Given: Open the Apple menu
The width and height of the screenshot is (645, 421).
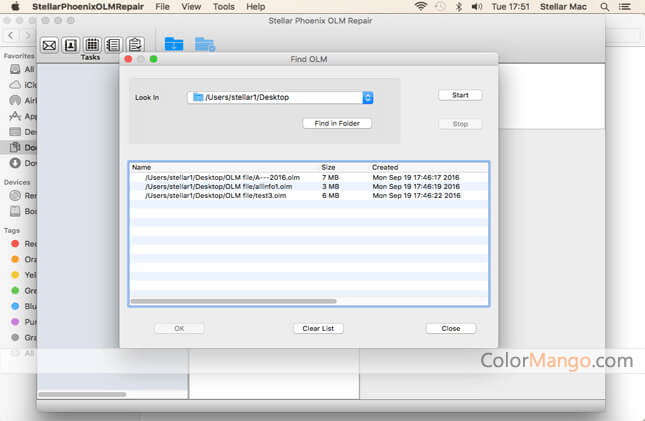Looking at the screenshot, I should (x=15, y=7).
